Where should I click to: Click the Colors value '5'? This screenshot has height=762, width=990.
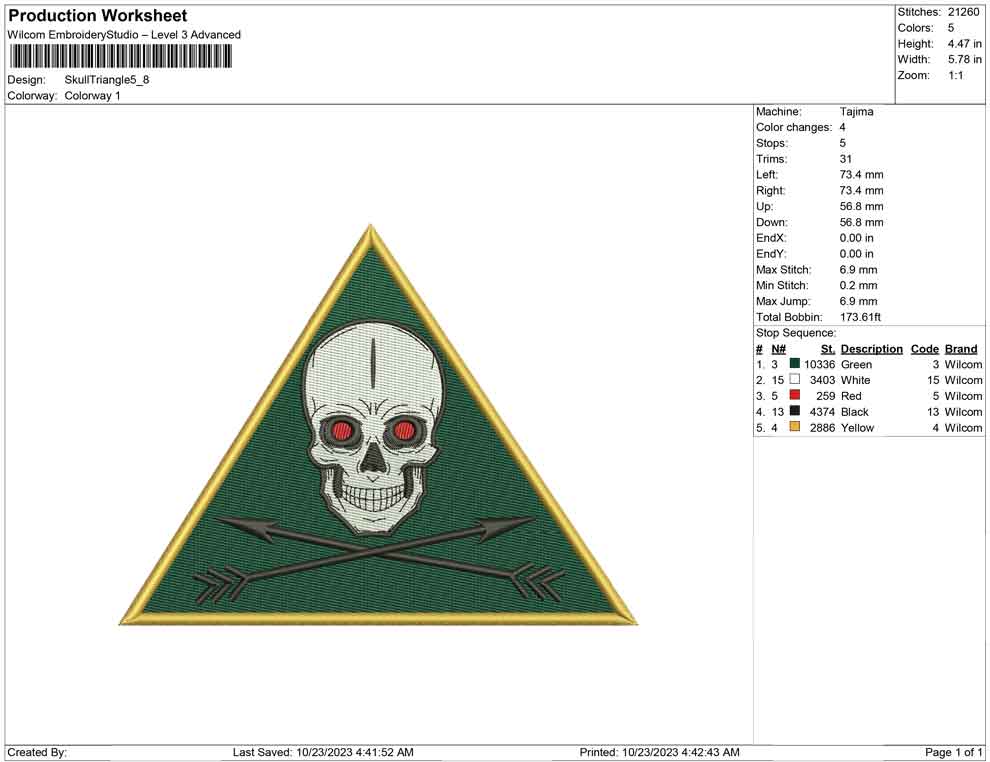951,28
